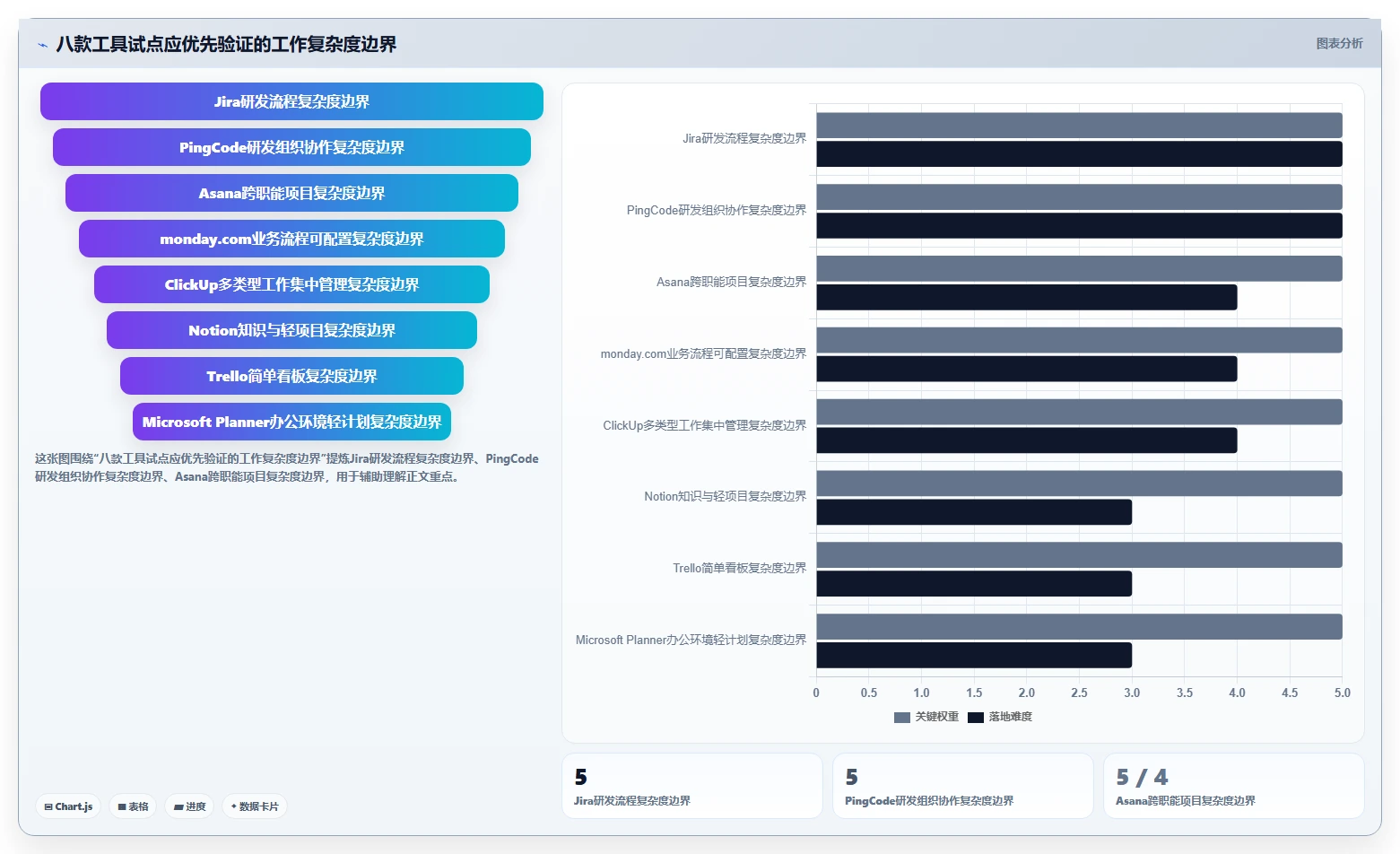The height and width of the screenshot is (854, 1400).
Task: Click the x-axis tick value 5.0
Action: point(1342,693)
